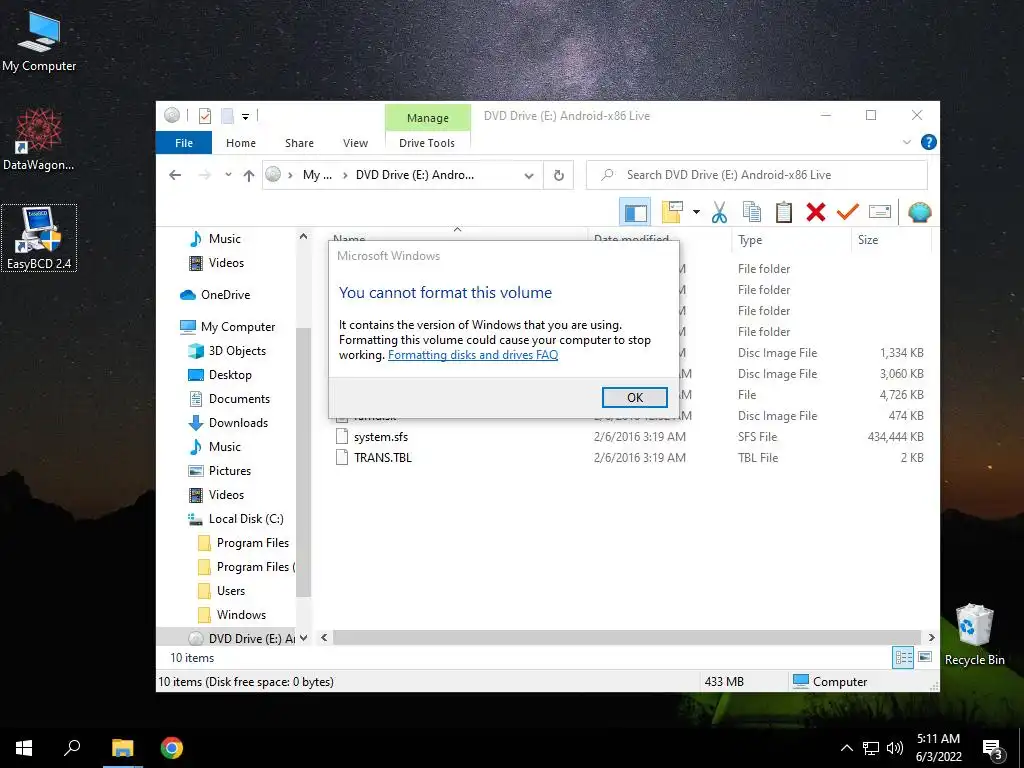Image resolution: width=1024 pixels, height=768 pixels.
Task: Click the Copy toolbar icon
Action: (752, 212)
